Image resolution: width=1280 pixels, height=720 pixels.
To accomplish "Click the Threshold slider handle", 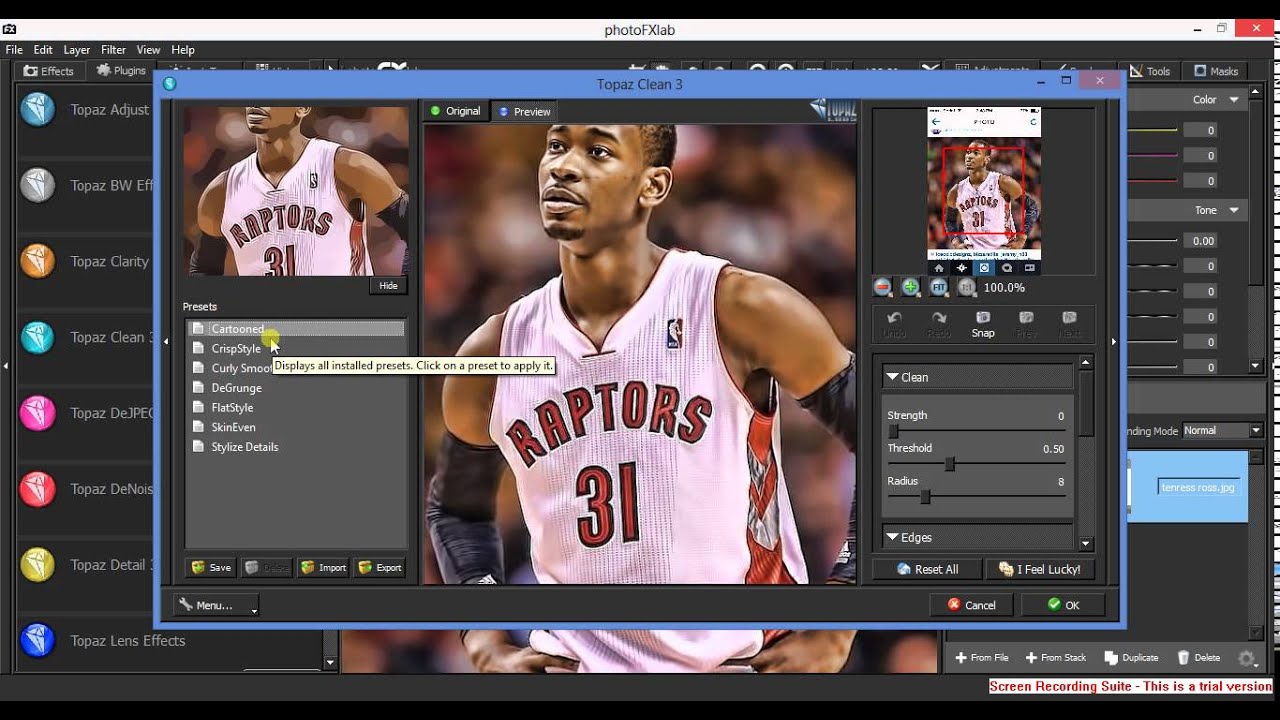I will click(949, 464).
